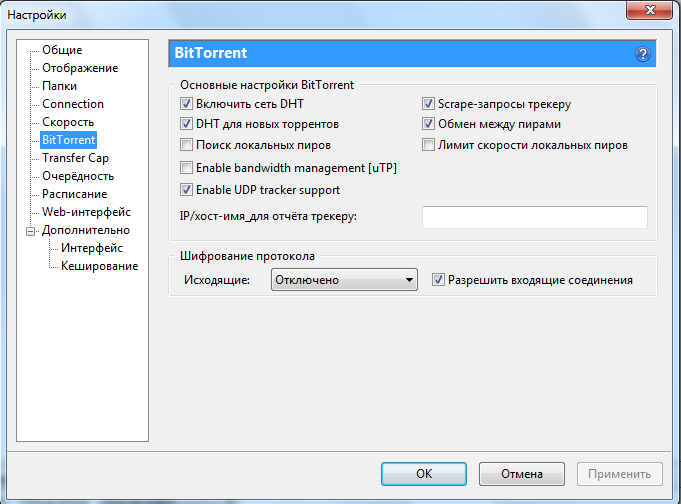Disable Enable UDP tracker support
Screen dimensions: 681x504
(x=186, y=190)
